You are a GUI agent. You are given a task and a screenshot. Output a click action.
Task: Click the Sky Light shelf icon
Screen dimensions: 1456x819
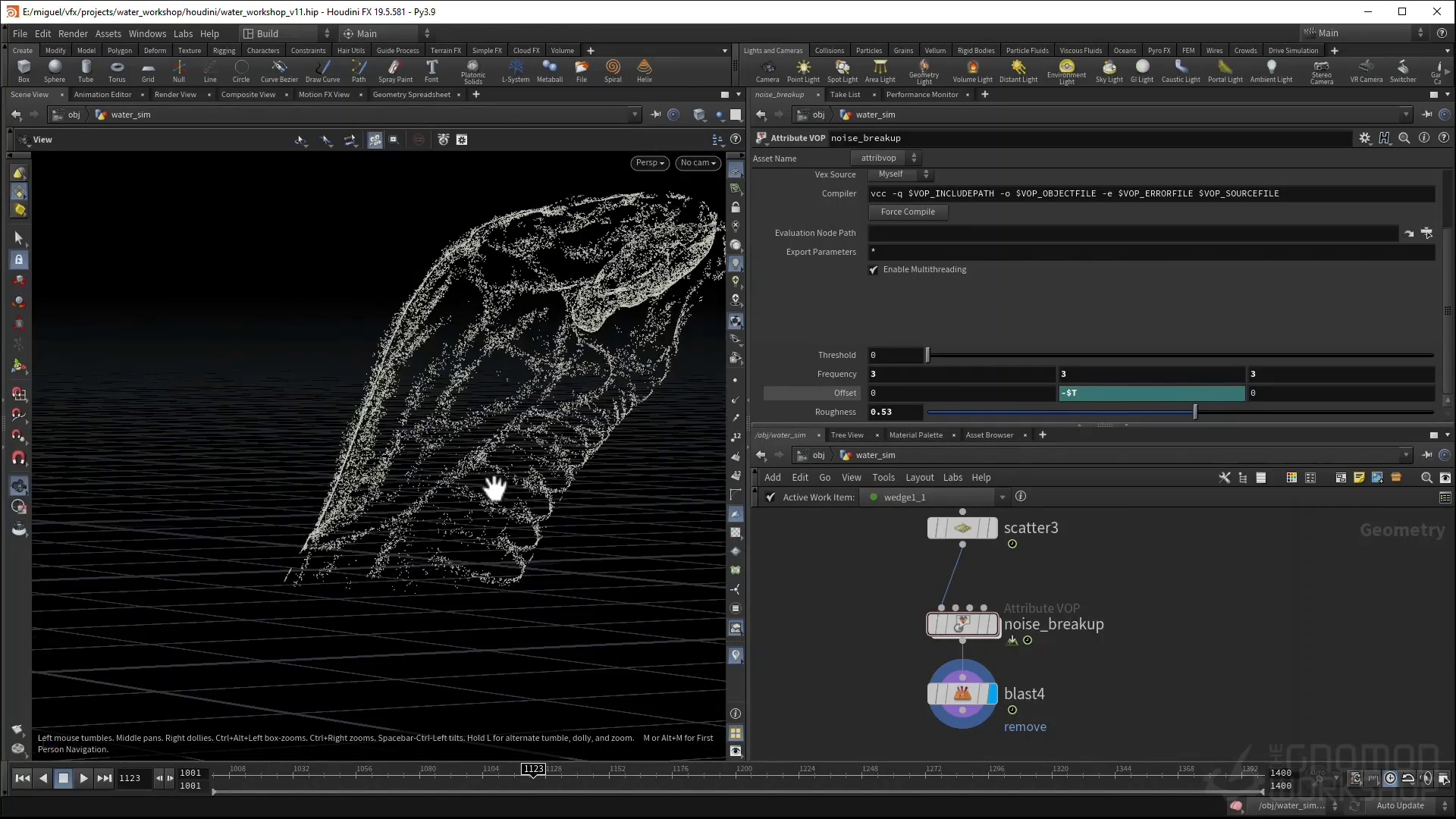coord(1109,70)
